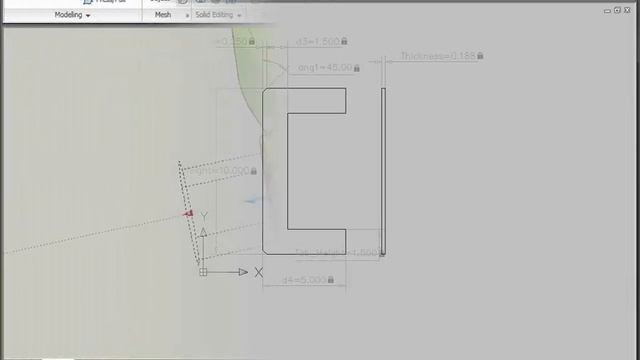The width and height of the screenshot is (640, 360).
Task: Select the thin vertical thickness rectangle
Action: click(x=383, y=171)
